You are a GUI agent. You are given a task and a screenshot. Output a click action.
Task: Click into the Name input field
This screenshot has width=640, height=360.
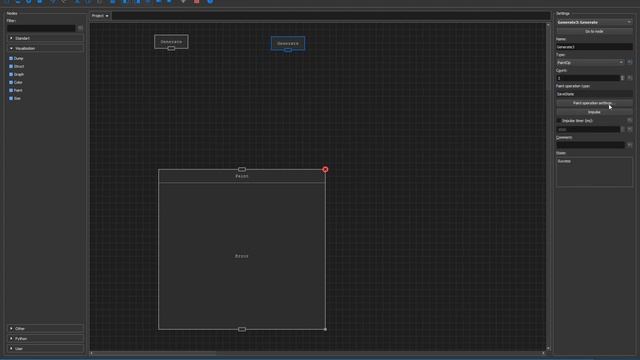point(594,47)
